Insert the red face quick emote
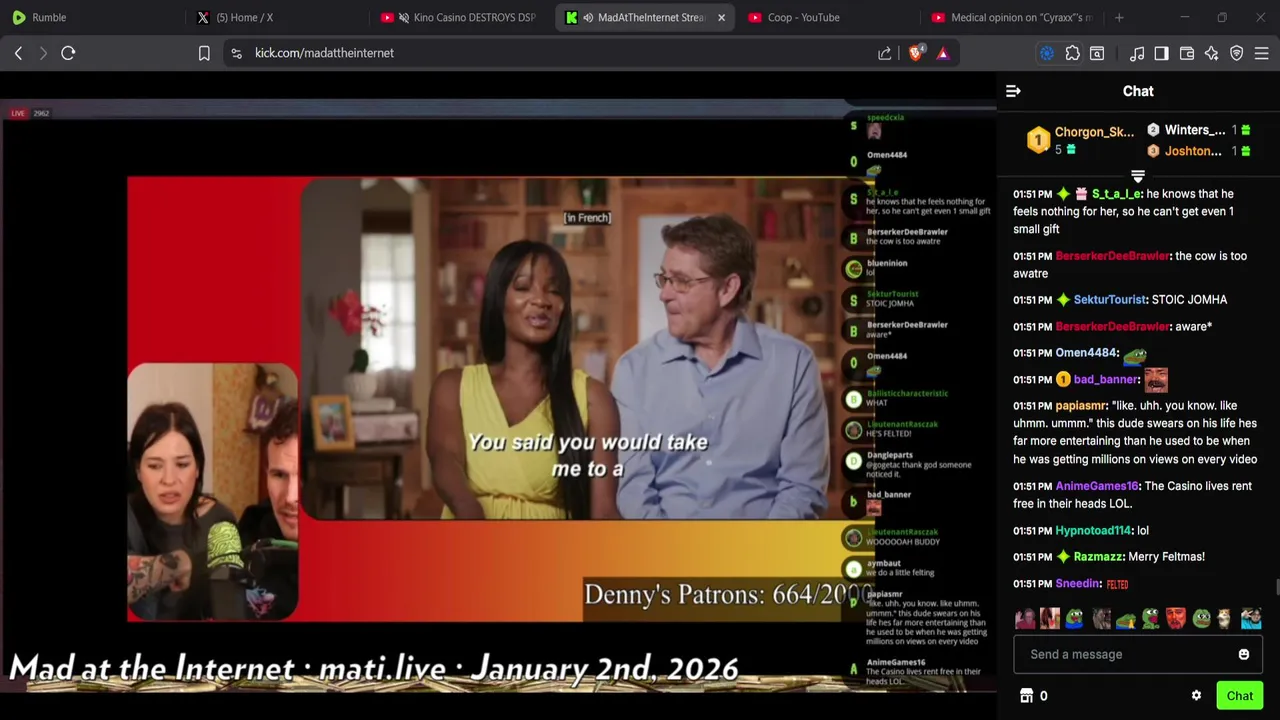The image size is (1280, 720). click(x=1176, y=619)
